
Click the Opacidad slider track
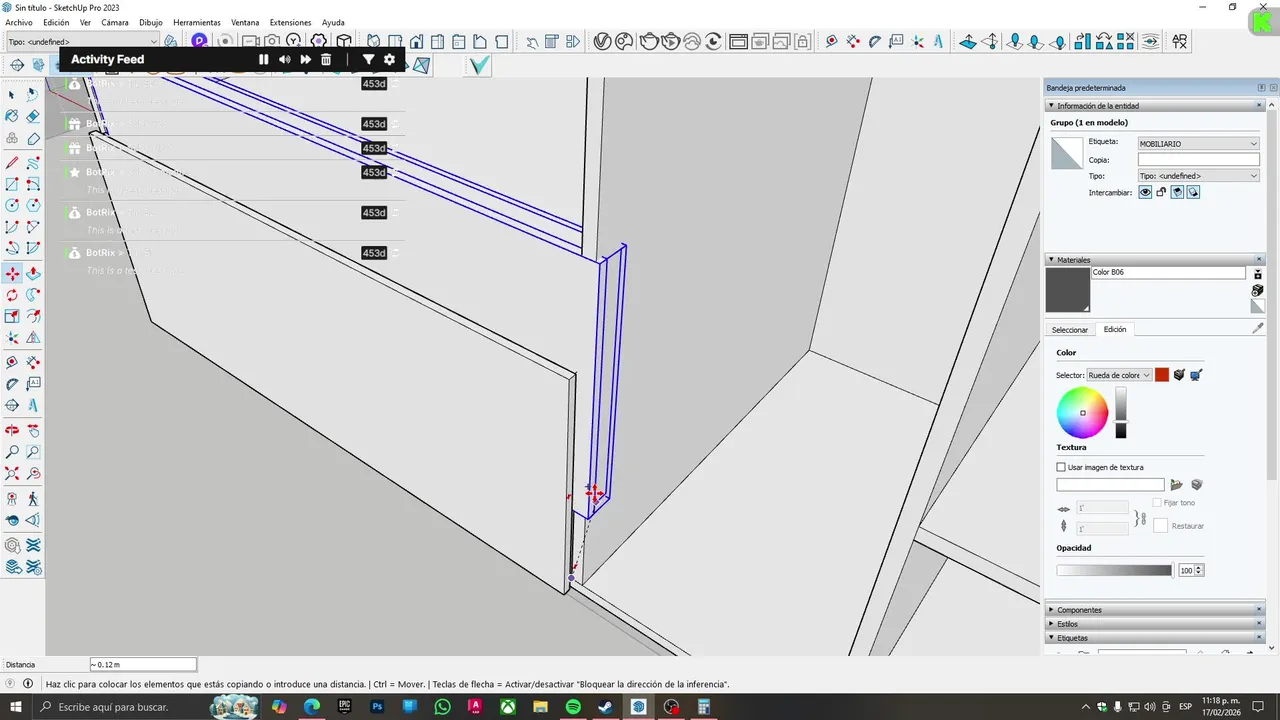[x=1114, y=570]
